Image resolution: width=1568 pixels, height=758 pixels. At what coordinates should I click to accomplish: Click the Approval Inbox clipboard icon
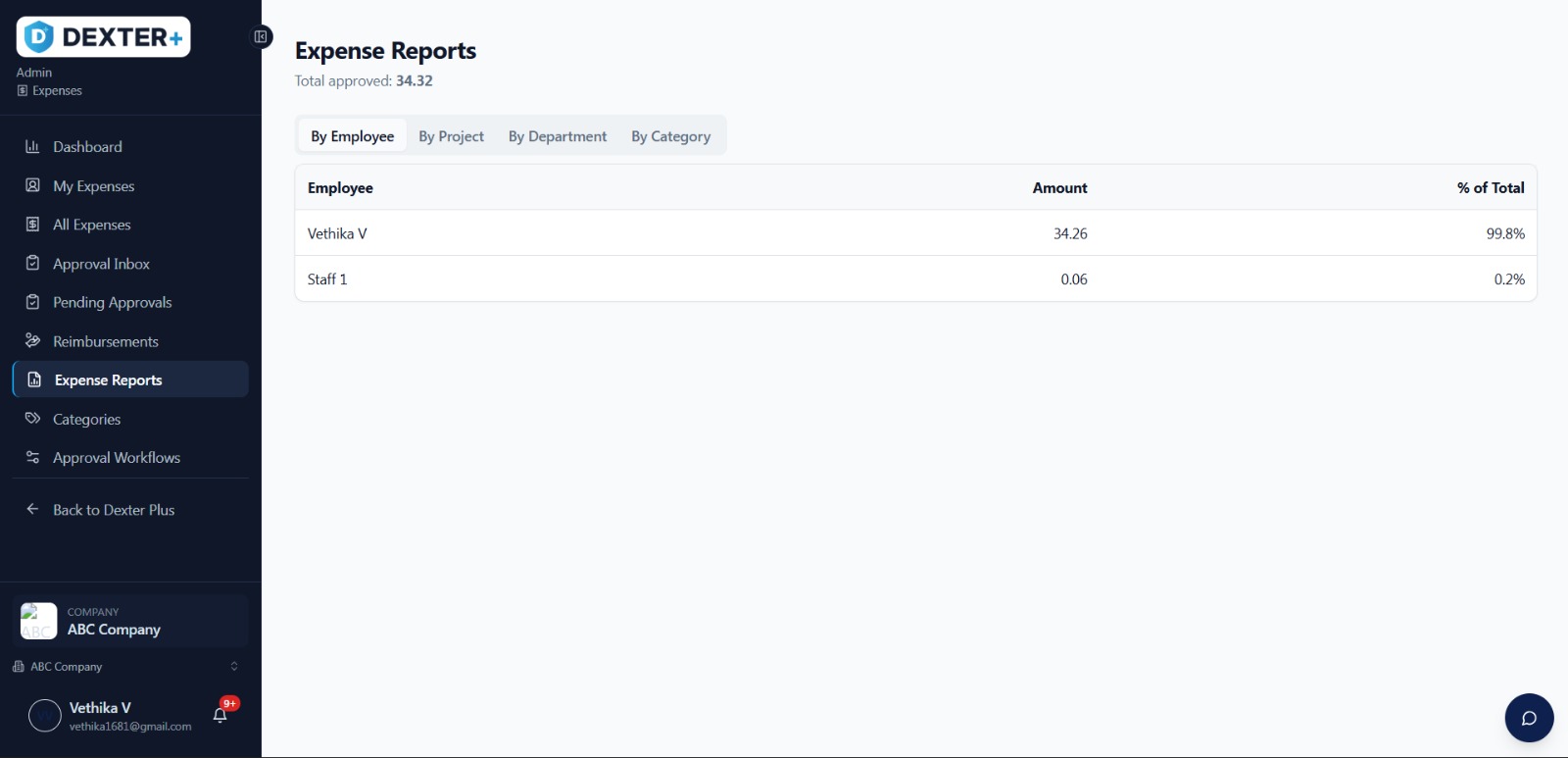pos(32,263)
